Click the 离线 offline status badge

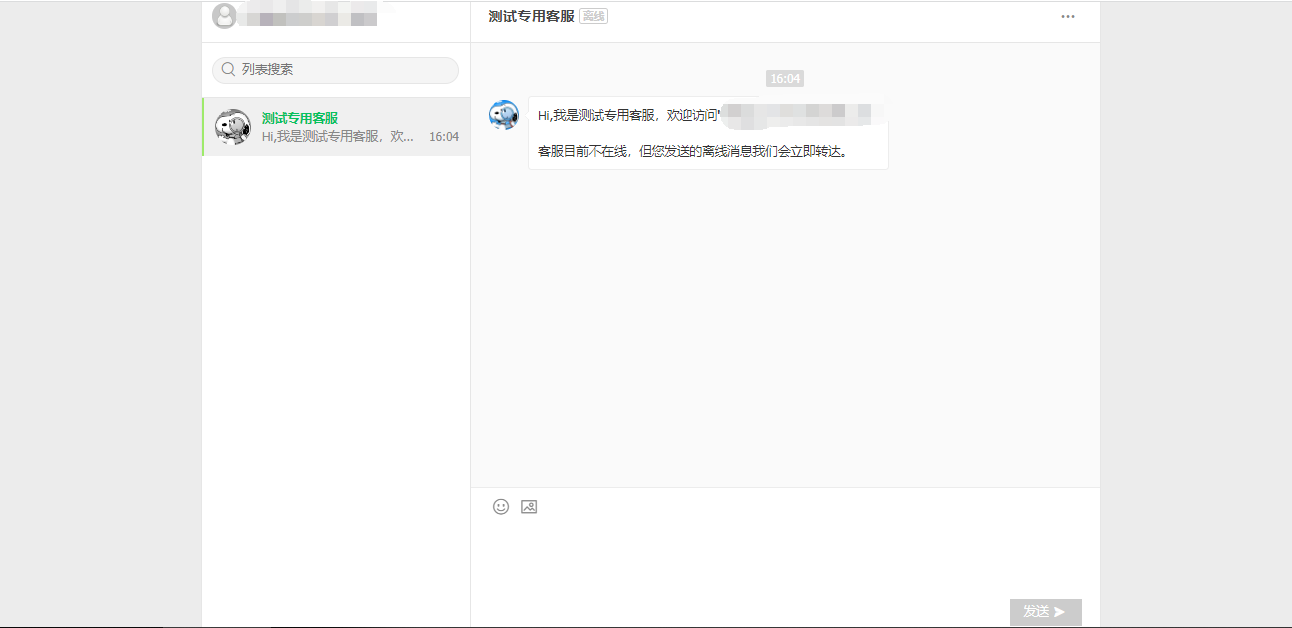pos(594,16)
